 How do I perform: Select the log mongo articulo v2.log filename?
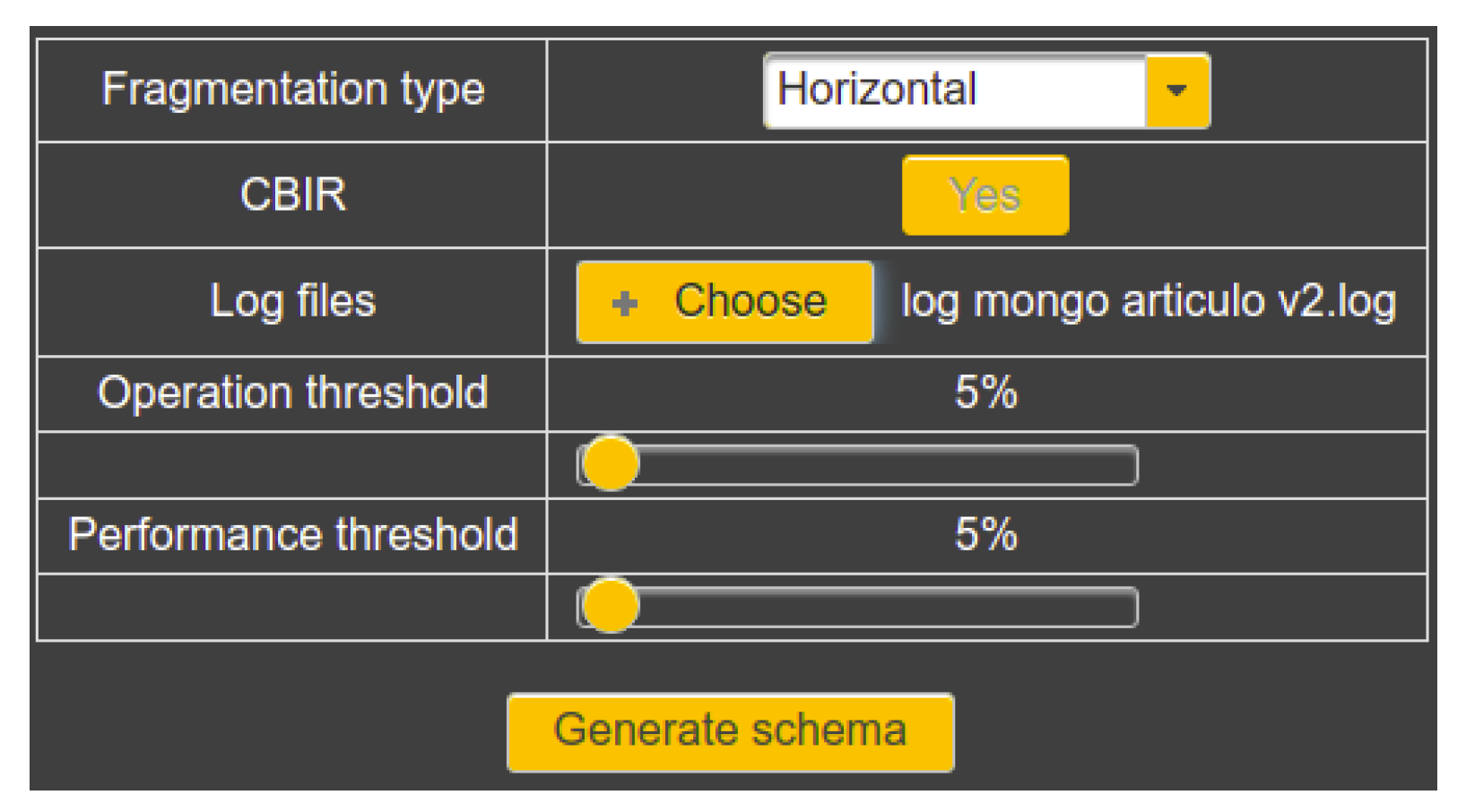click(1149, 302)
